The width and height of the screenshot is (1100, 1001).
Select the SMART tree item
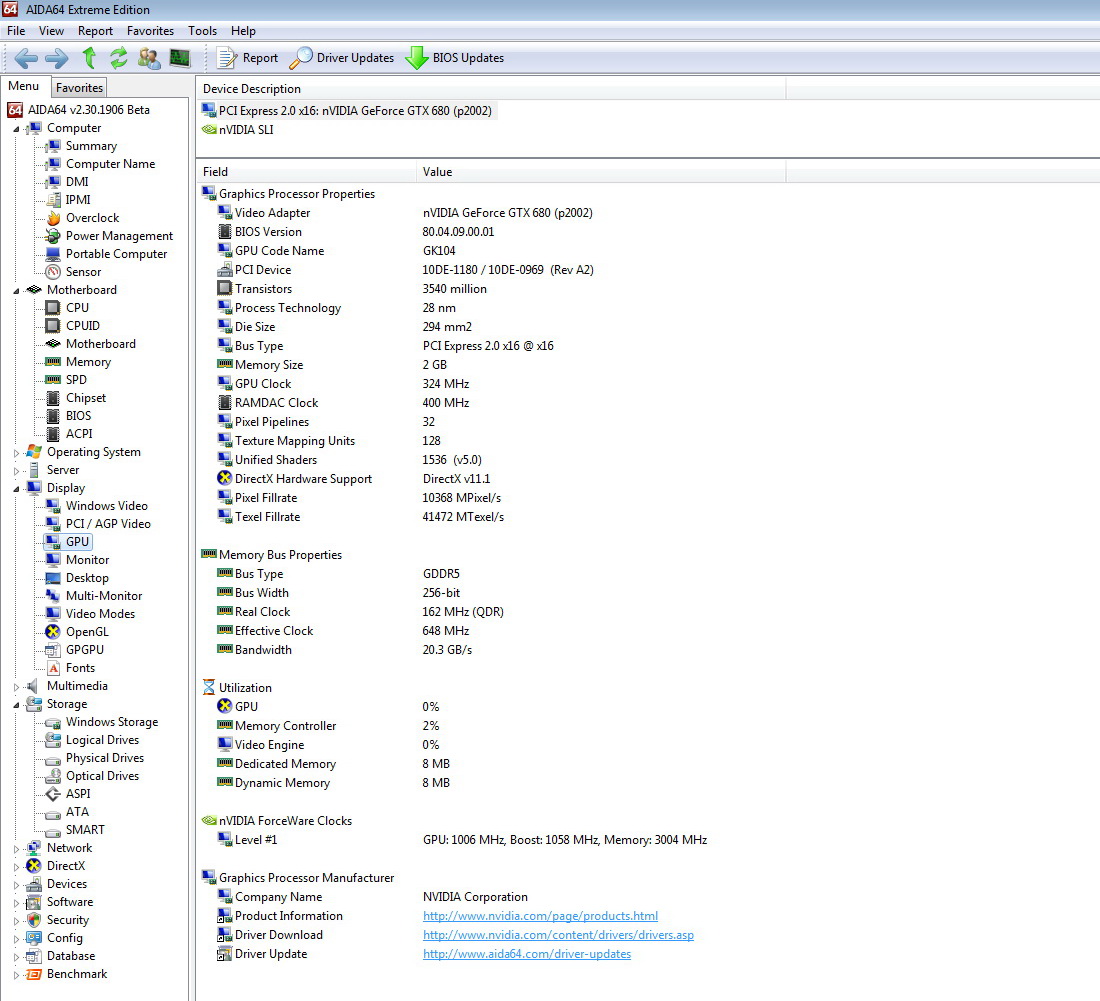(85, 830)
